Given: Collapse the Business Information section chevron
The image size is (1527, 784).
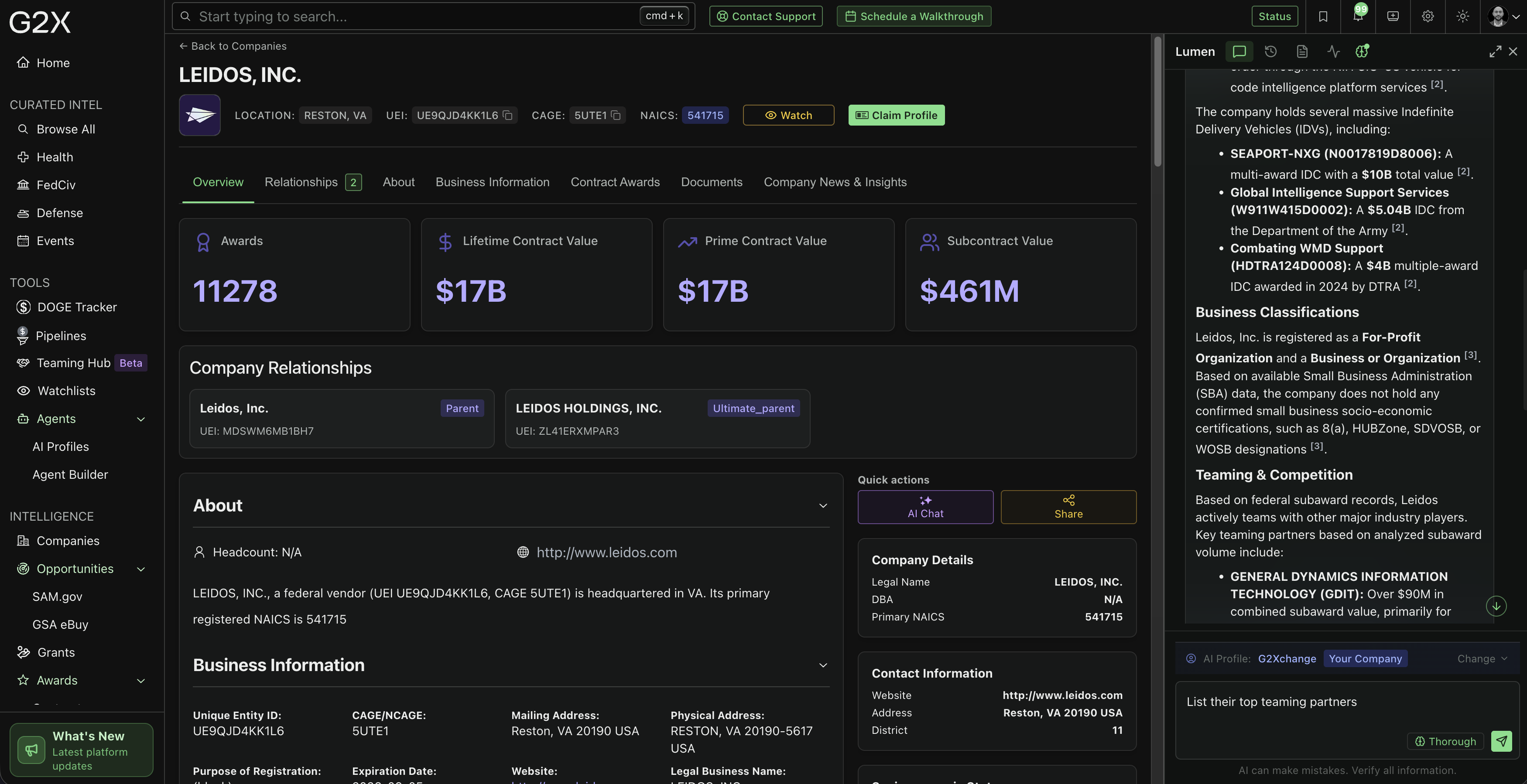Looking at the screenshot, I should [823, 665].
